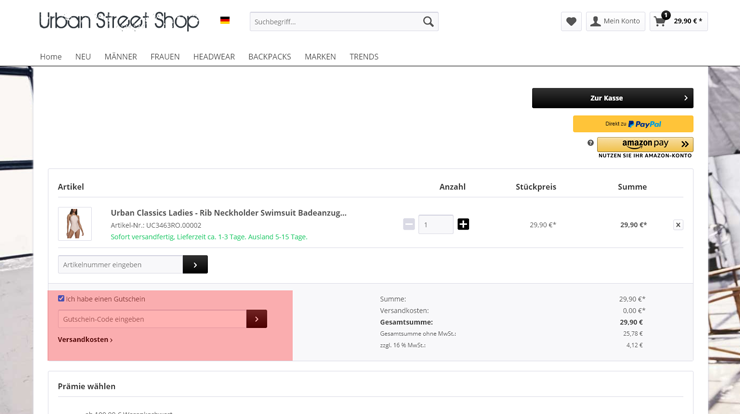Open the MARKEN category

click(x=320, y=57)
